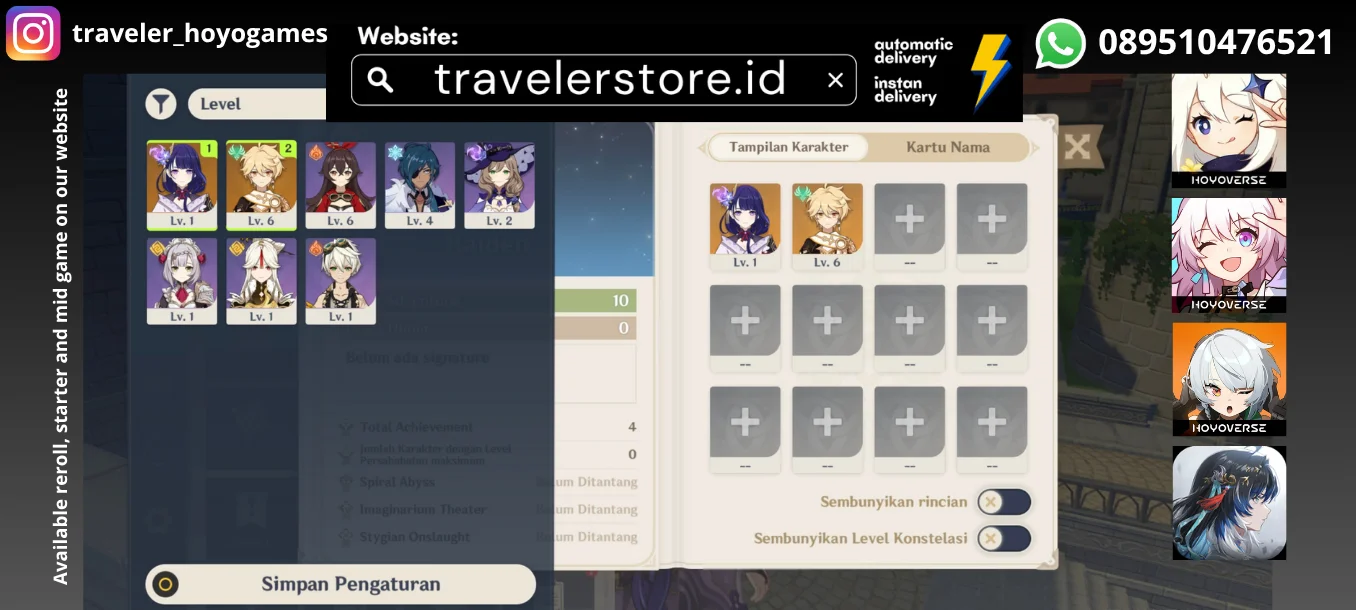Select blond Traveler Lv. 6 in character list
Image resolution: width=1356 pixels, height=610 pixels.
[x=261, y=186]
